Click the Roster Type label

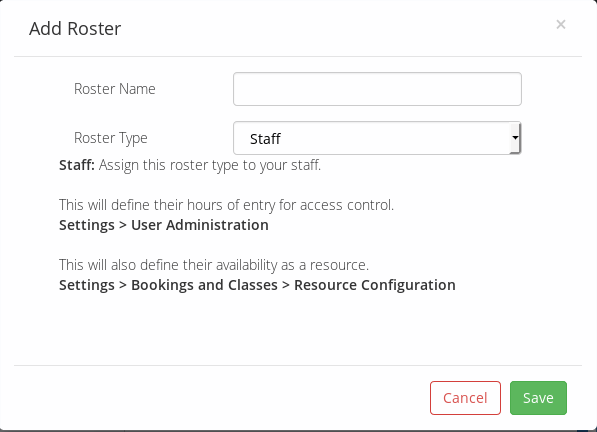(110, 138)
